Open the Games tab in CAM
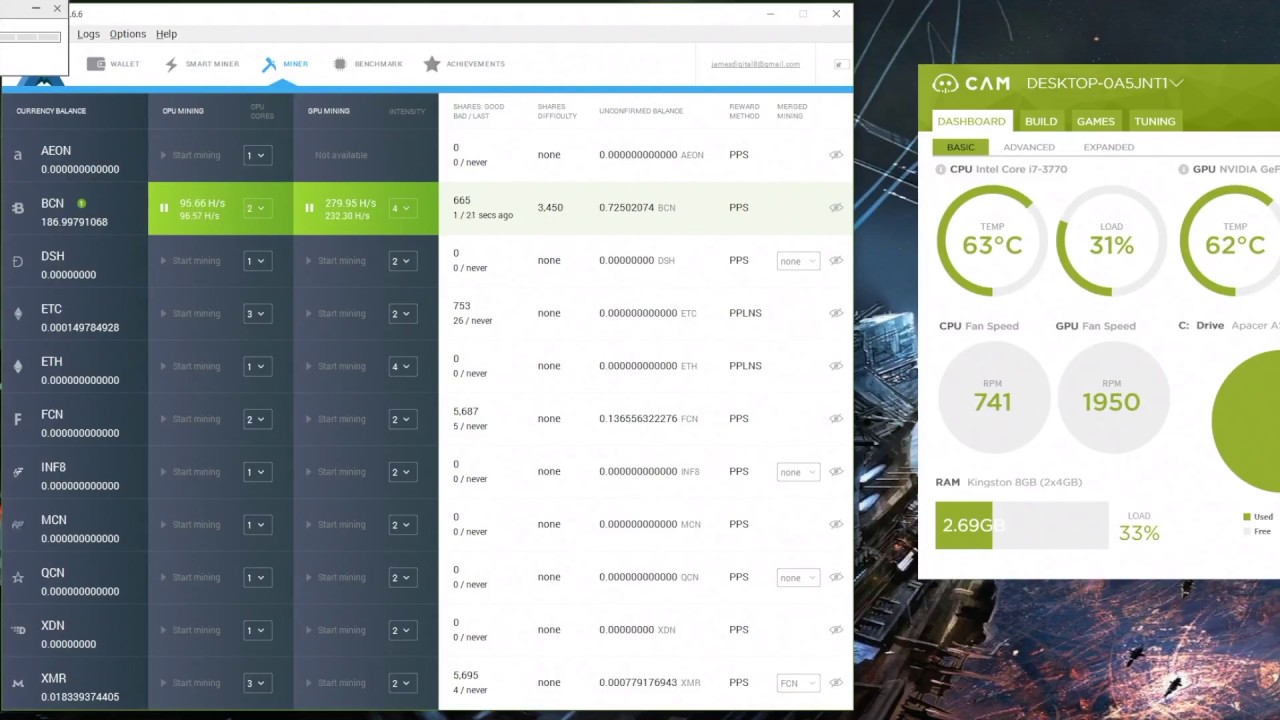This screenshot has height=720, width=1280. 1095,121
